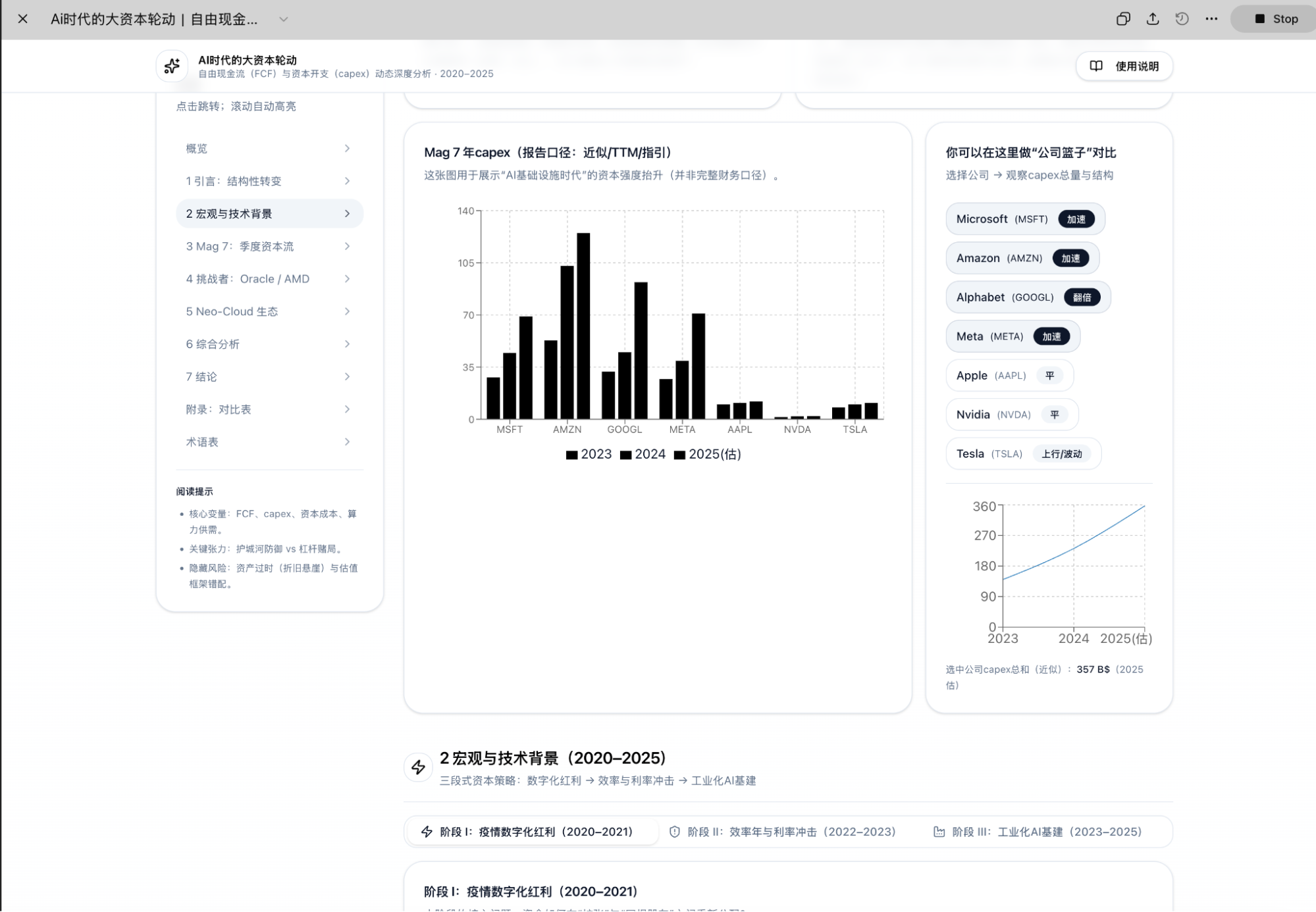Expand the '3 Mag 7：季度资本流' section chevron

pyautogui.click(x=347, y=246)
